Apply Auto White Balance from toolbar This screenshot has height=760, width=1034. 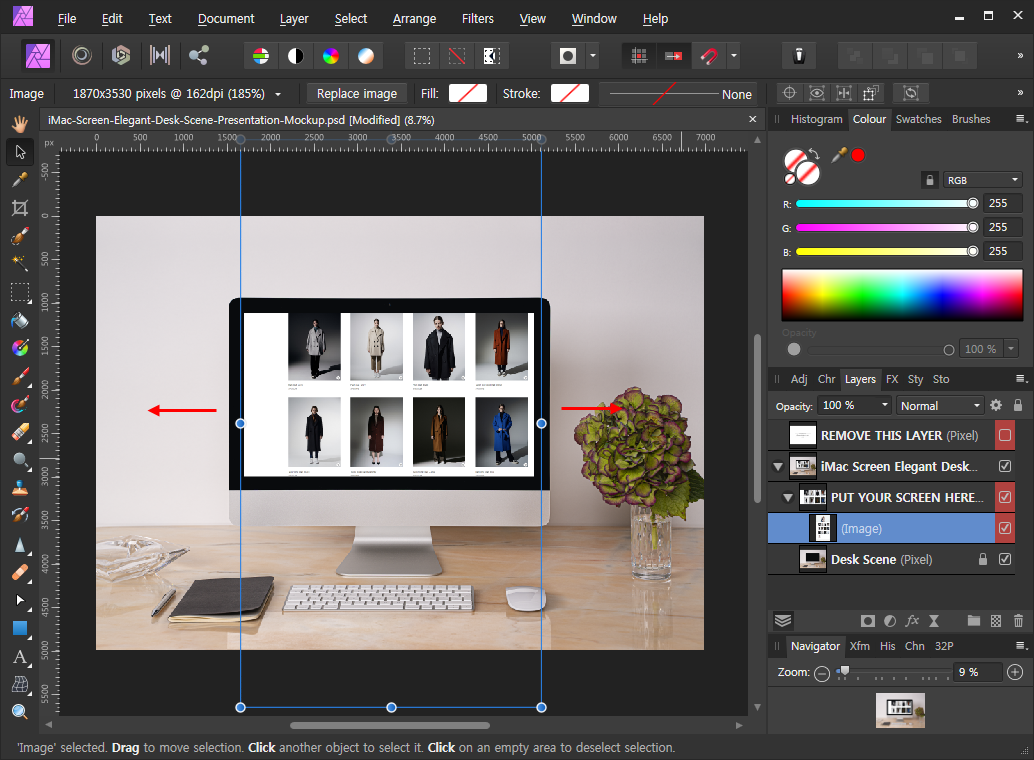coord(365,56)
